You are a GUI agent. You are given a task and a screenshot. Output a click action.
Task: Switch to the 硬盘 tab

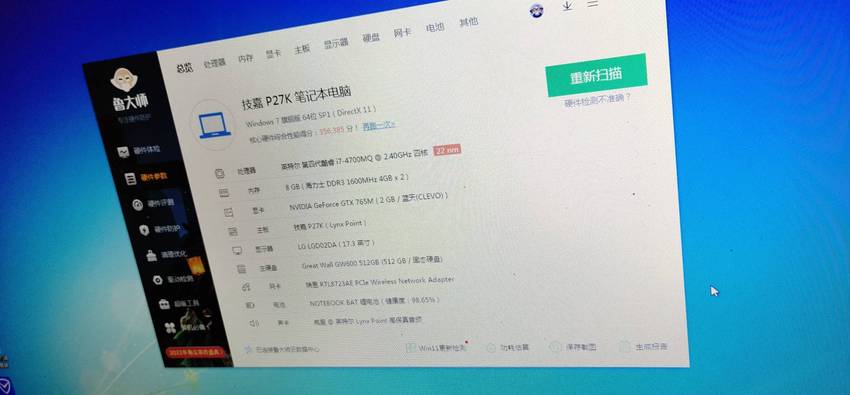tap(371, 37)
